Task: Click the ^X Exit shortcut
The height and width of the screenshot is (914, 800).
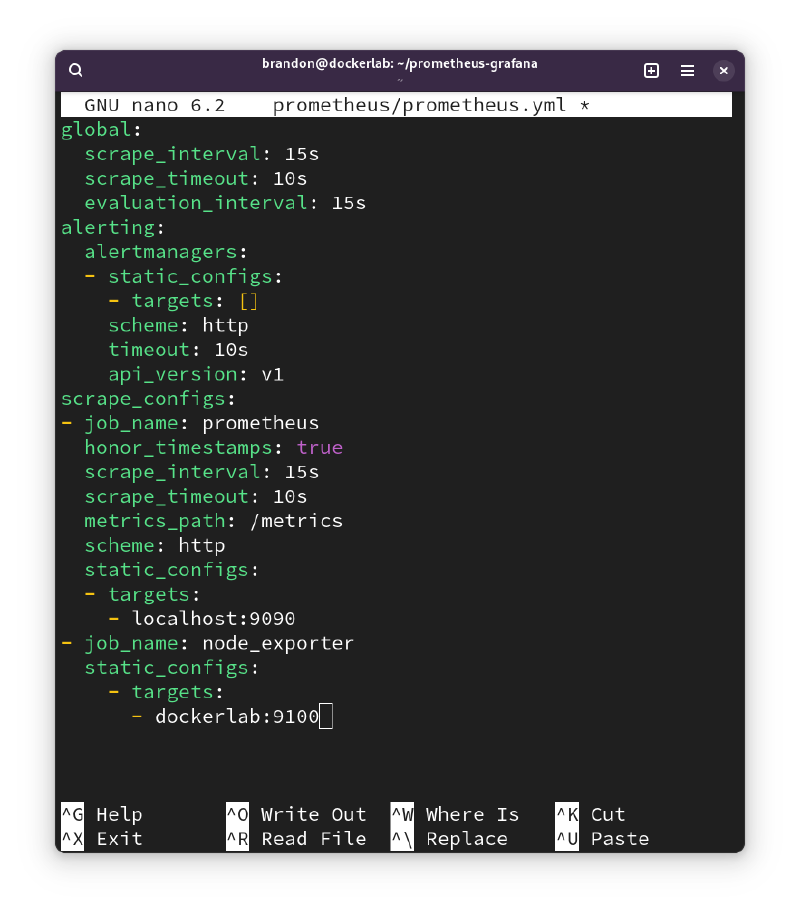Action: 102,839
